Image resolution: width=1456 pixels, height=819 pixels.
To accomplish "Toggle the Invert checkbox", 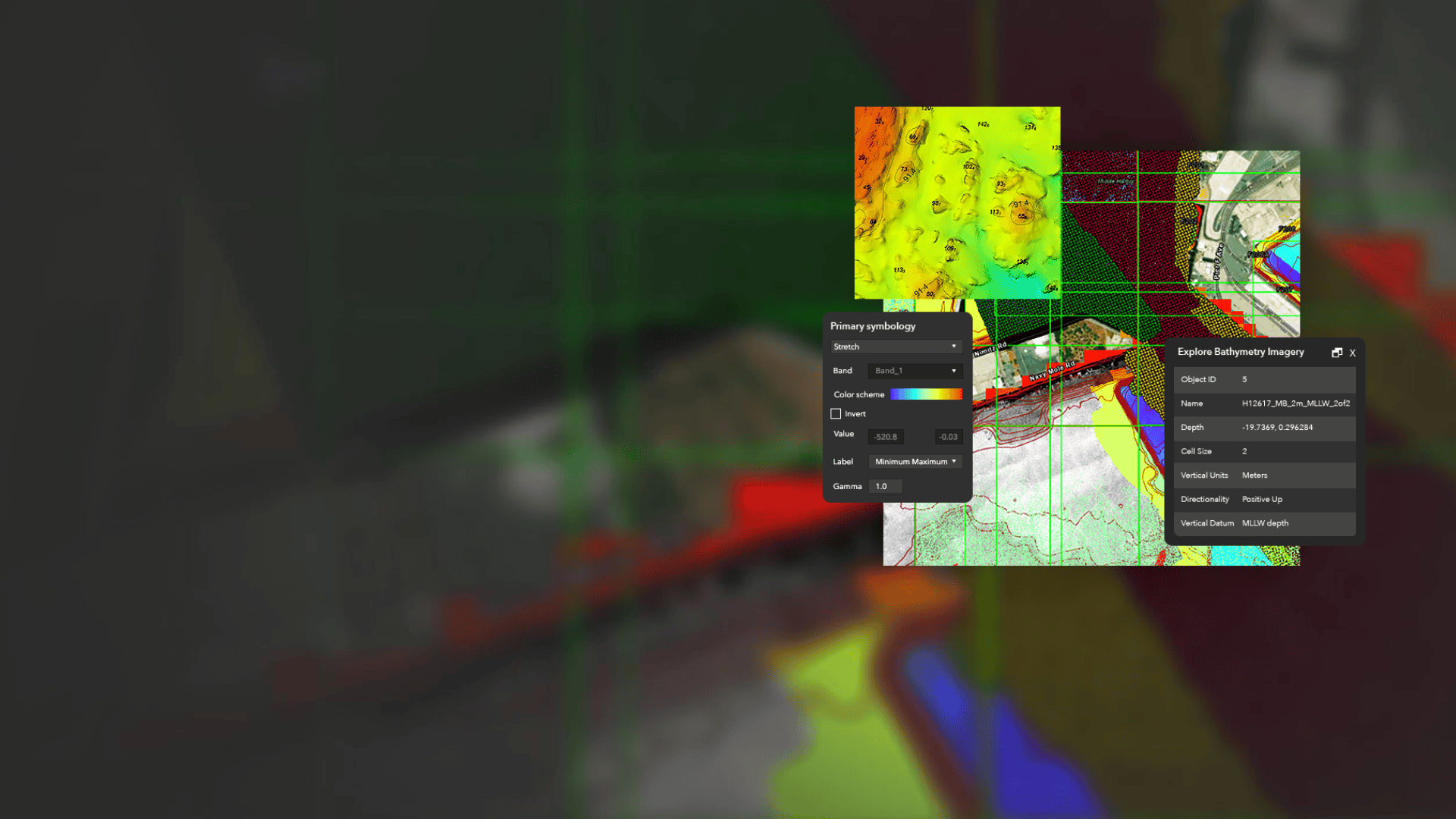I will [836, 414].
